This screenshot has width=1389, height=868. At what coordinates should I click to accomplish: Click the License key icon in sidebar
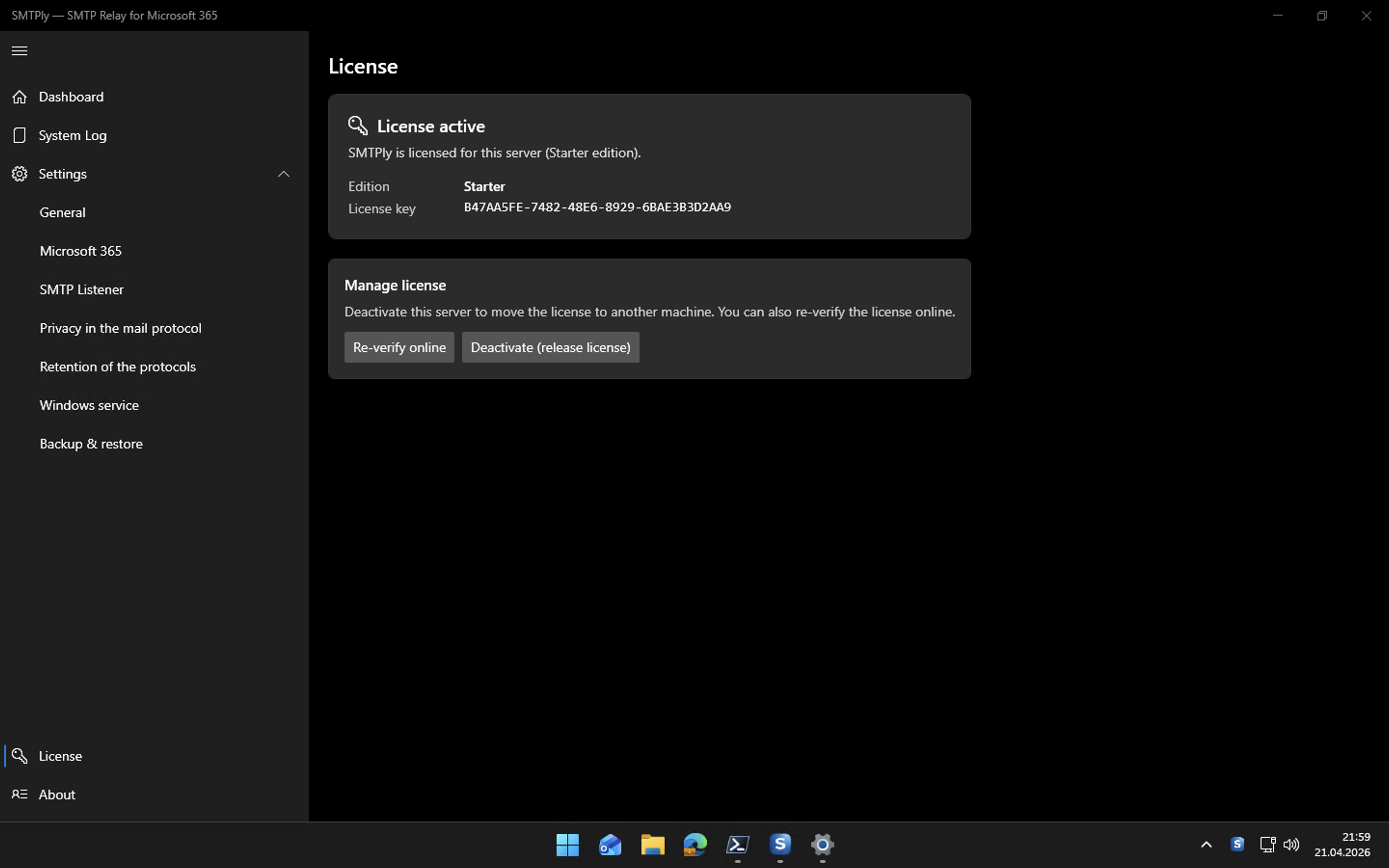[19, 756]
